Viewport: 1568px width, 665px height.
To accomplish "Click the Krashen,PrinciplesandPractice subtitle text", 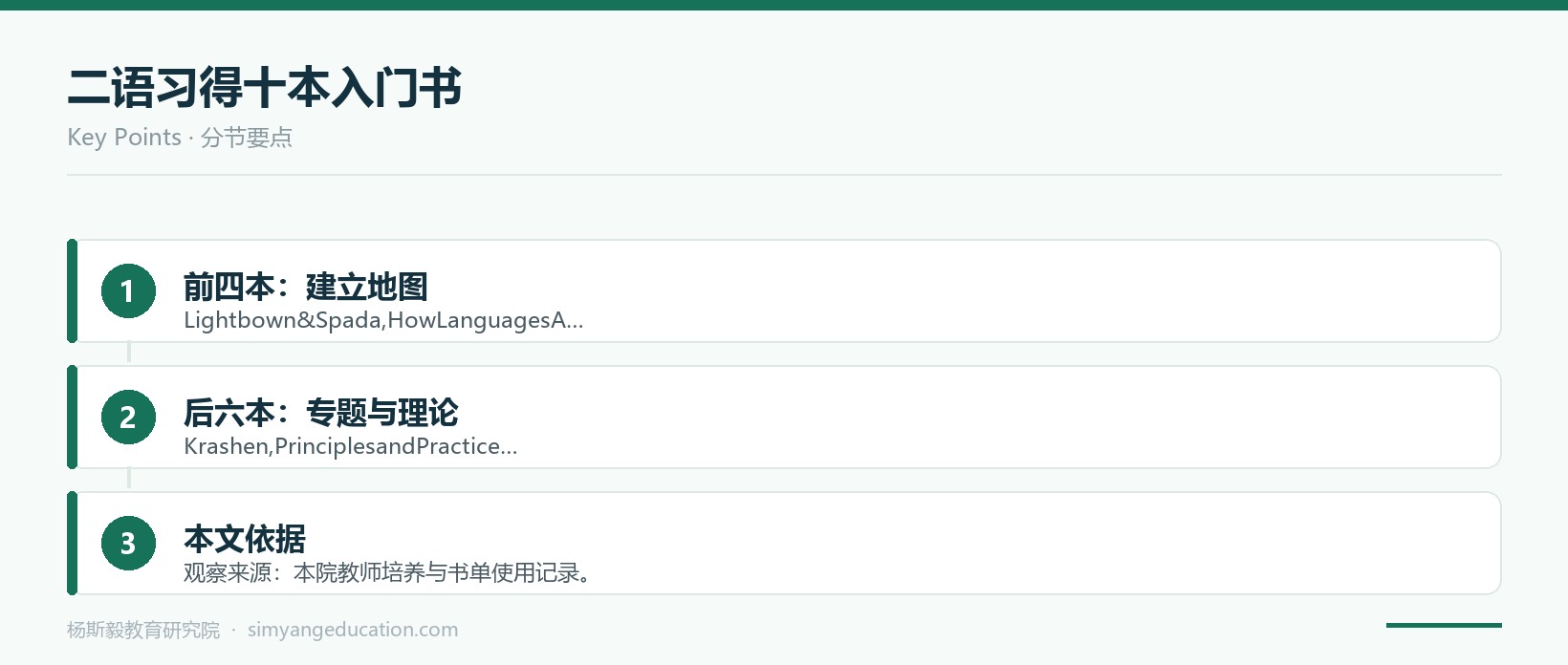I will point(351,446).
